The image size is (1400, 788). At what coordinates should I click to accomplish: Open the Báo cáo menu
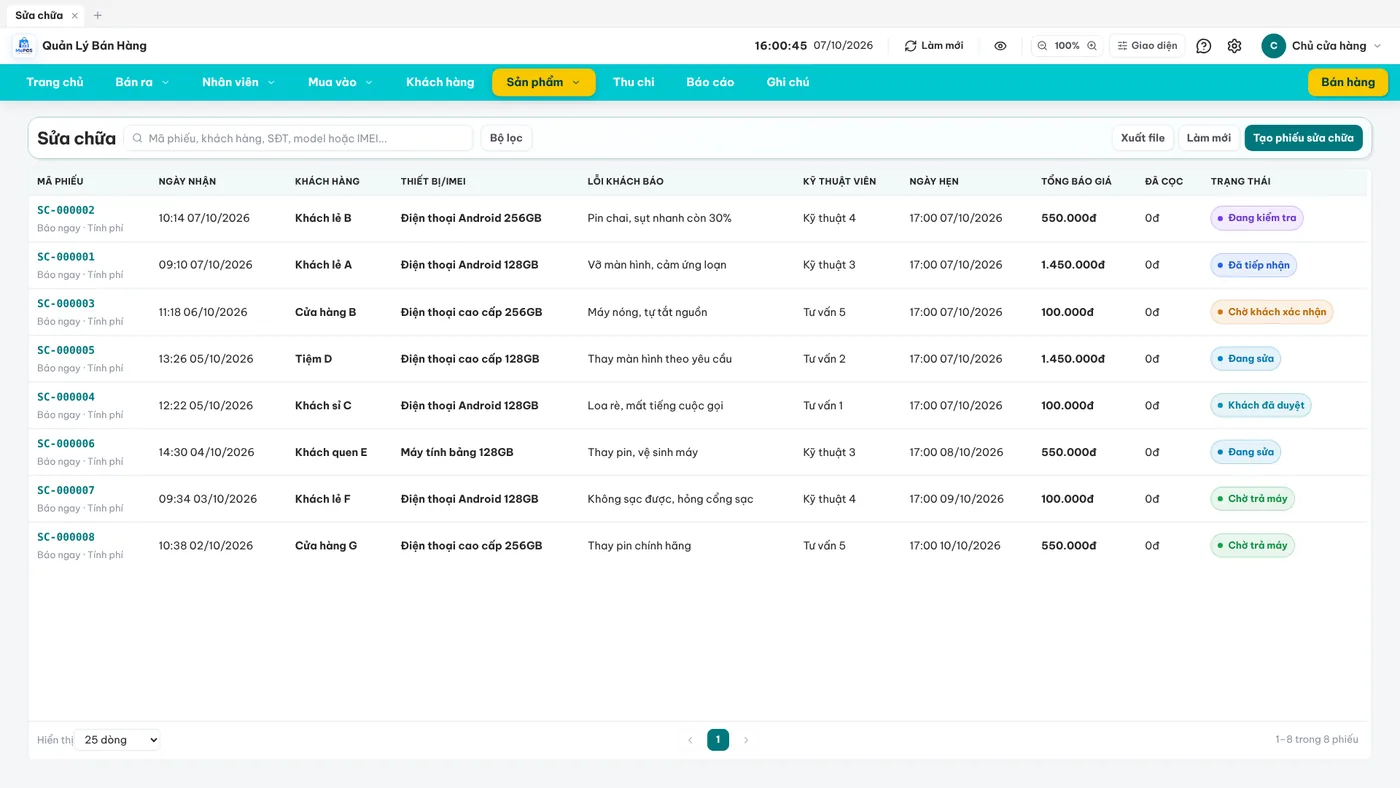[x=710, y=82]
